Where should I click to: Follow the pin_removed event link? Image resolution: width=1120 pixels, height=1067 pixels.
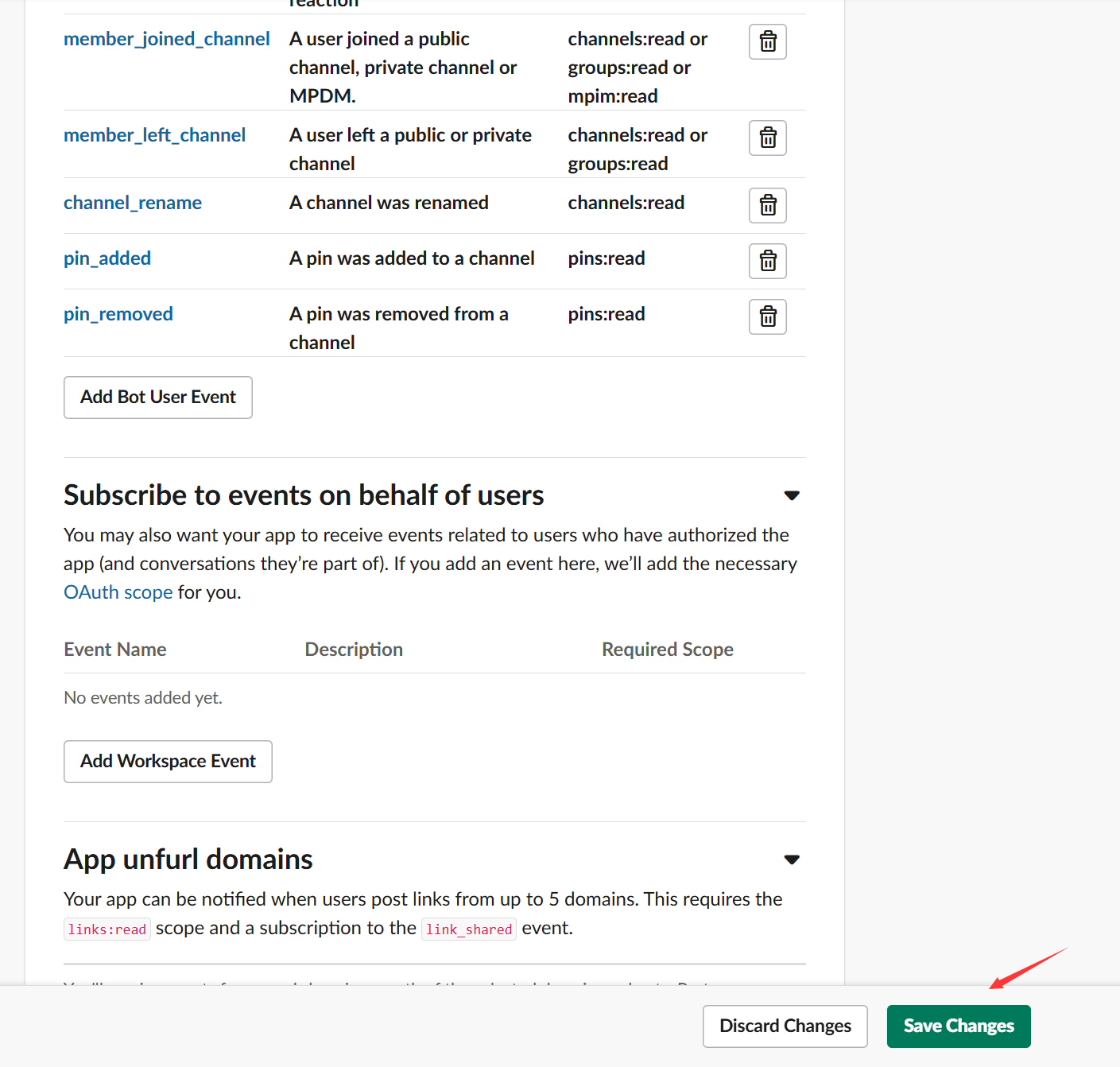118,314
